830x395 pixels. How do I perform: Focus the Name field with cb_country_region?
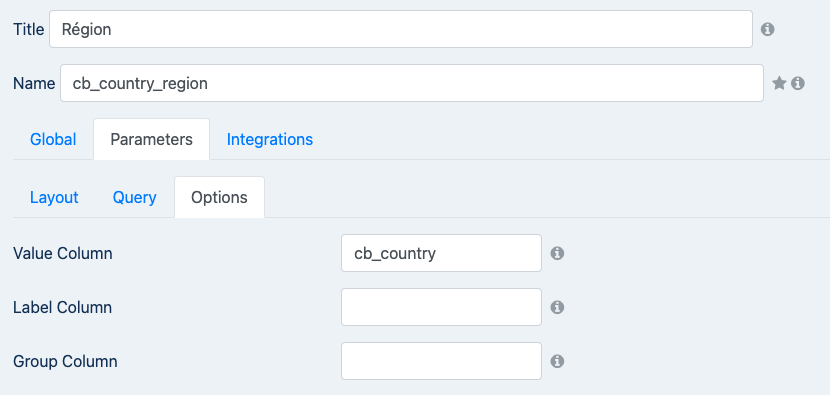click(x=412, y=83)
